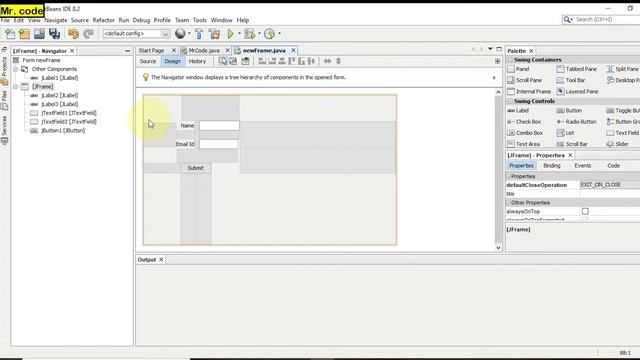Image resolution: width=640 pixels, height=360 pixels.
Task: Toggle the alwaysOnTop checkbox
Action: [585, 211]
